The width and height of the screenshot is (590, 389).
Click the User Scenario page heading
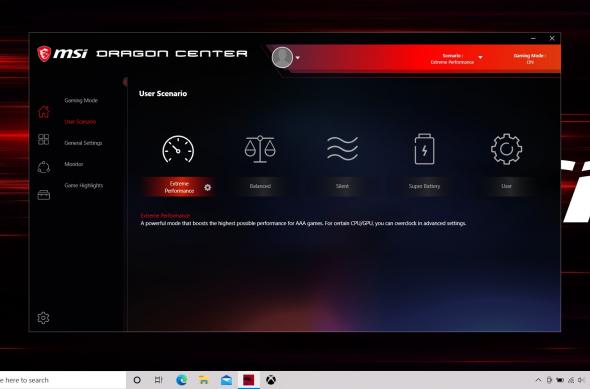[163, 94]
